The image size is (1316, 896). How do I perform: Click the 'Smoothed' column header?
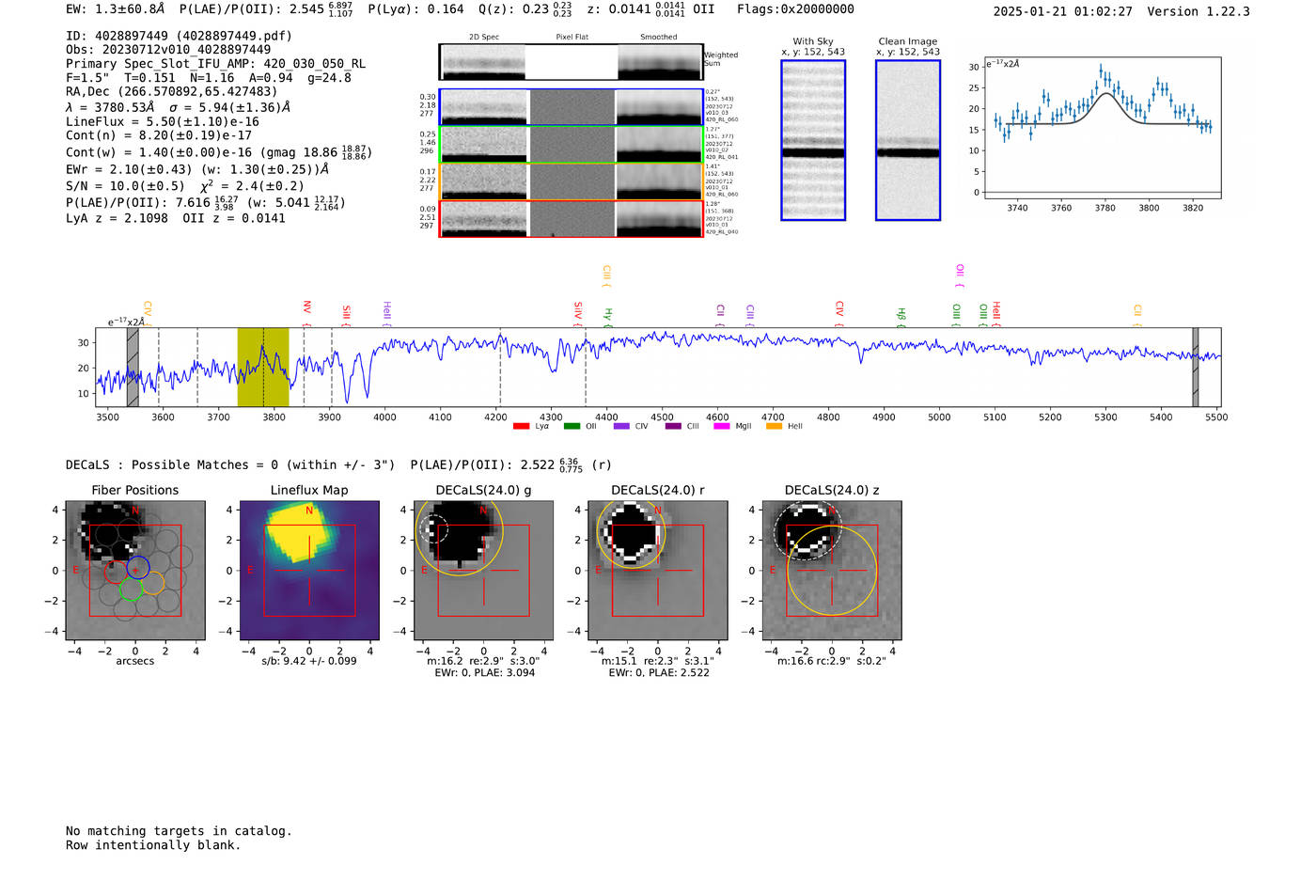click(x=658, y=38)
